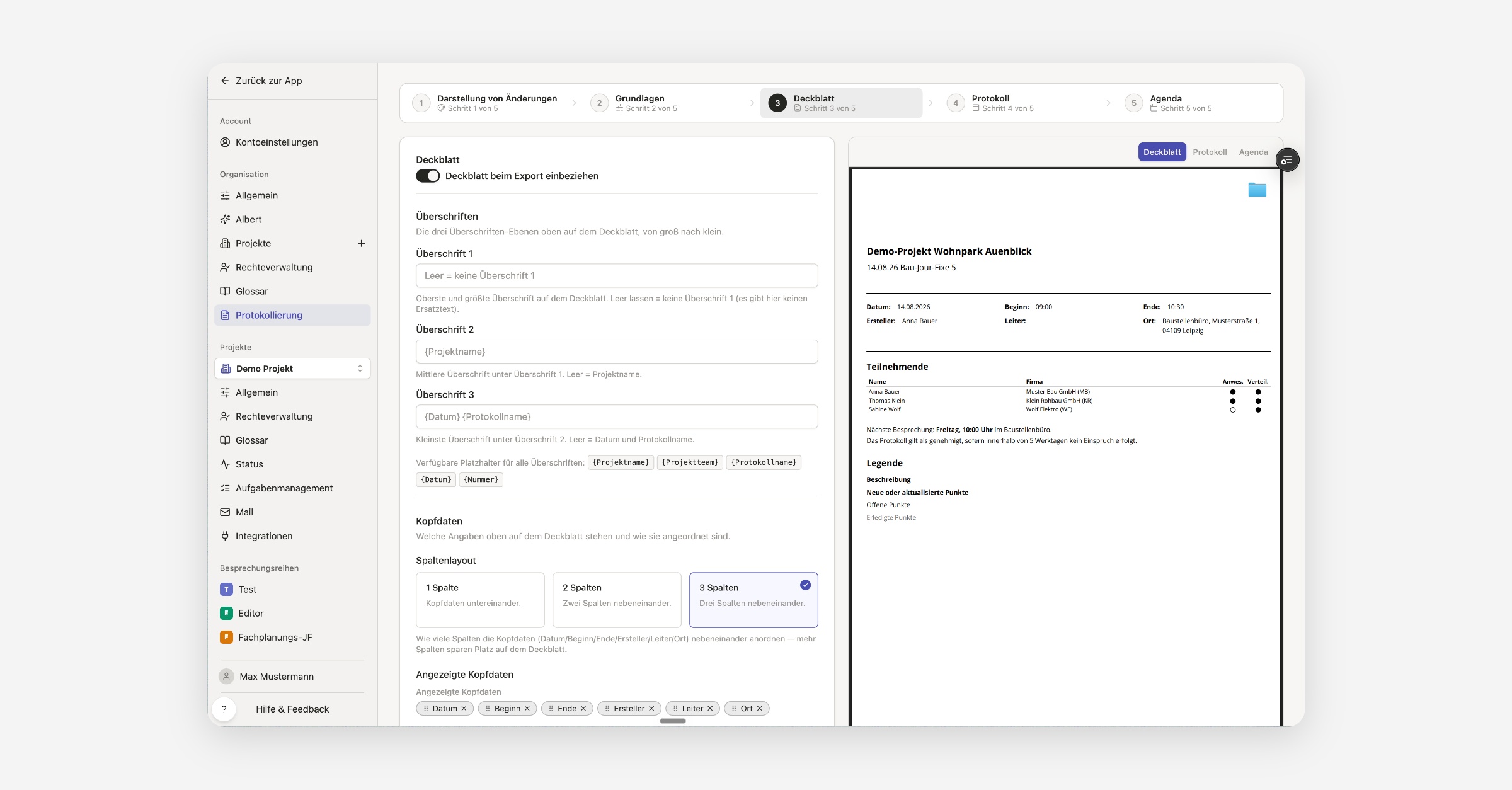Open the Fachplanungs-JF meeting series
Image resolution: width=1512 pixels, height=790 pixels.
(292, 638)
